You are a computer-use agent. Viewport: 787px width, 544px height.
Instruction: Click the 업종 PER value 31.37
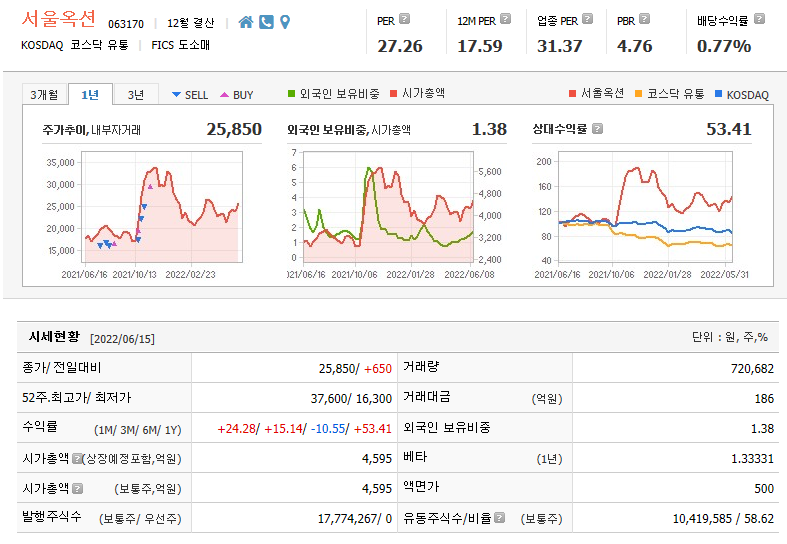[560, 46]
